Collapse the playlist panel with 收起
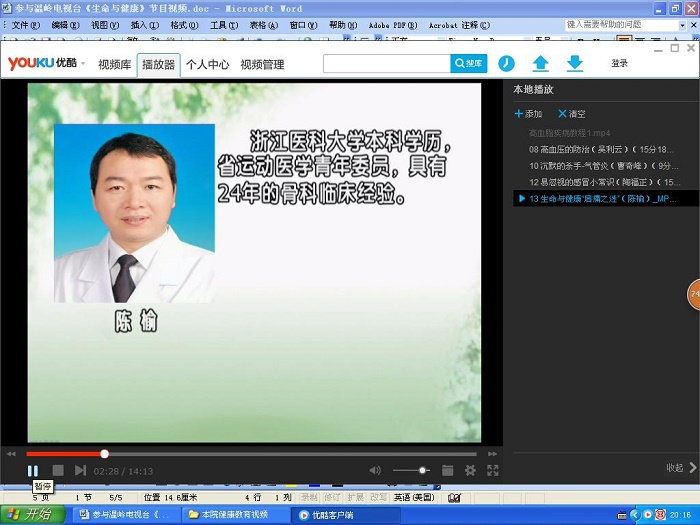Screen dimensions: 700x525 tap(681, 467)
